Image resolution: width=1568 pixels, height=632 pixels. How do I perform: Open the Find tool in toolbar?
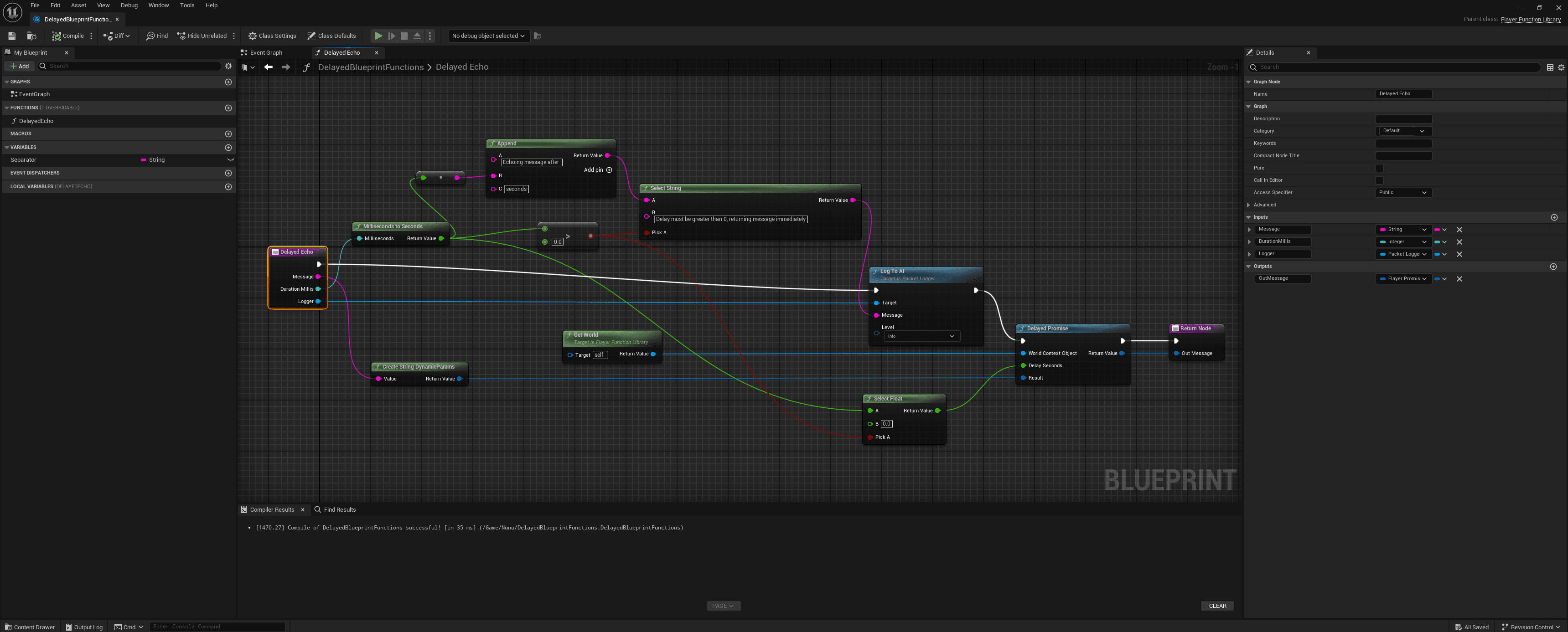157,36
